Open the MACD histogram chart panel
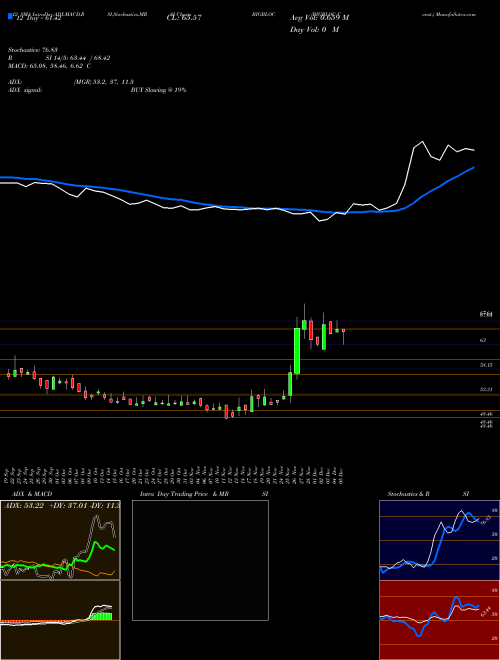This screenshot has height=660, width=500. [60, 620]
